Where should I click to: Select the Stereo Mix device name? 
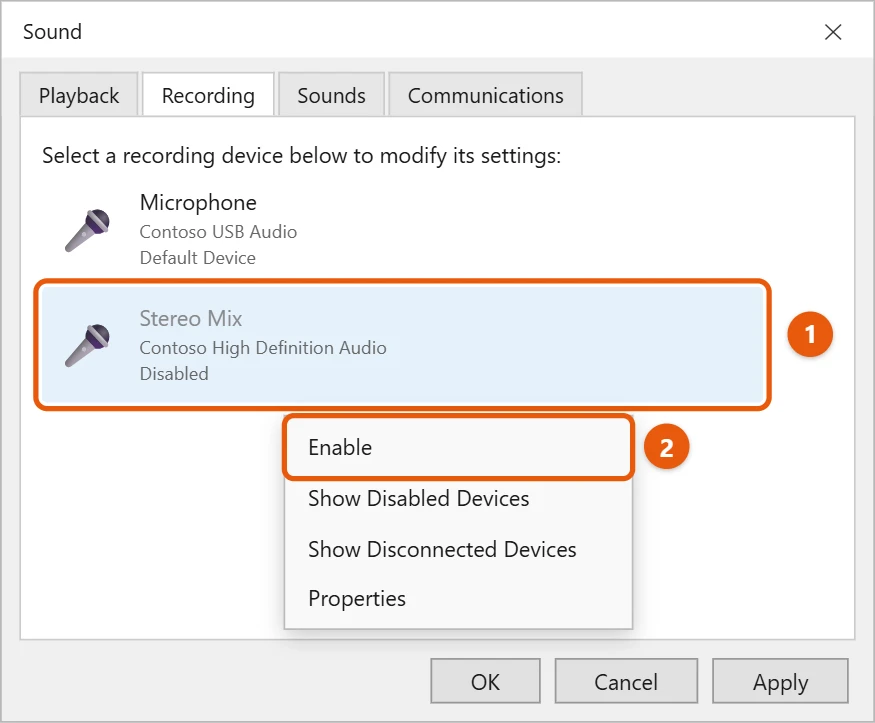tap(191, 319)
